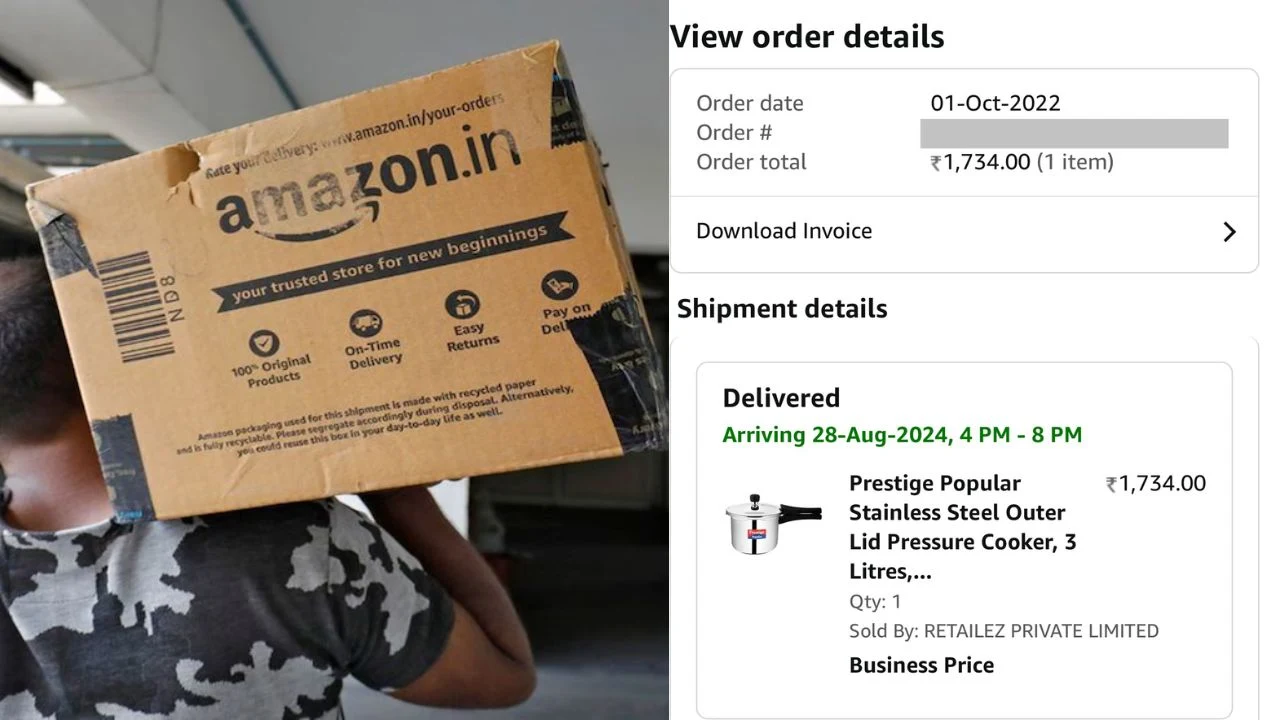Click the Pay on Delivery icon
The height and width of the screenshot is (720, 1280).
pyautogui.click(x=559, y=286)
